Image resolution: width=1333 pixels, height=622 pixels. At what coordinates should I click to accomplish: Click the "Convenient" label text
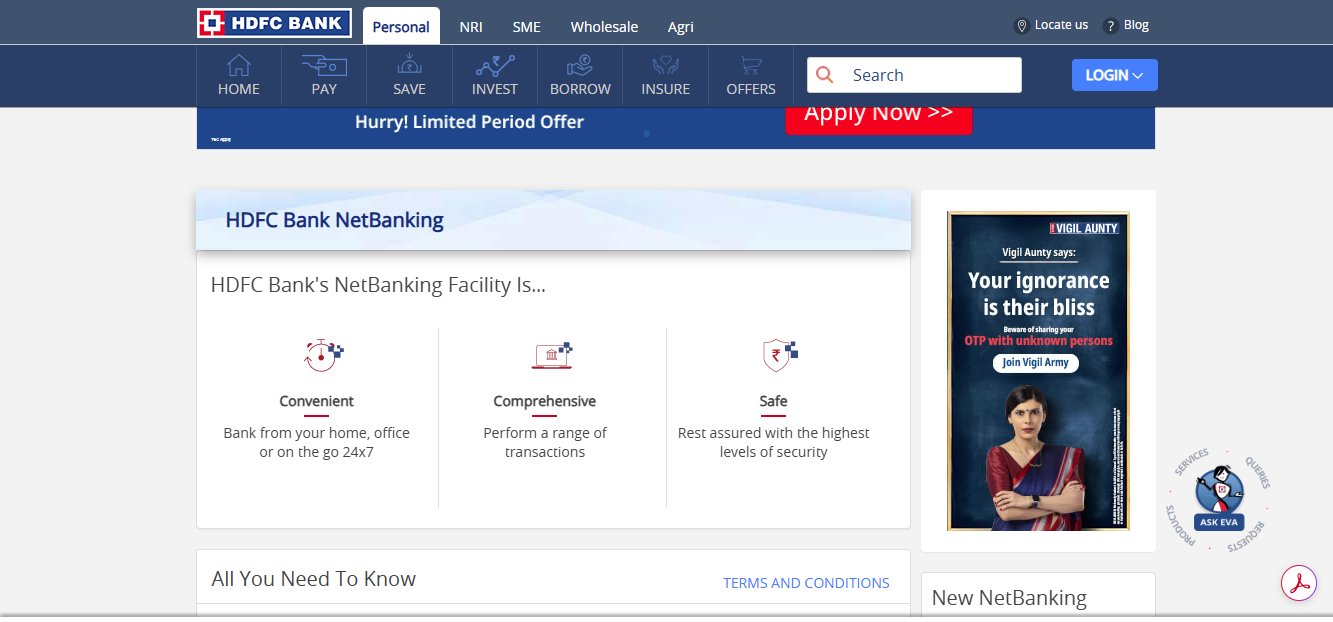coord(317,401)
